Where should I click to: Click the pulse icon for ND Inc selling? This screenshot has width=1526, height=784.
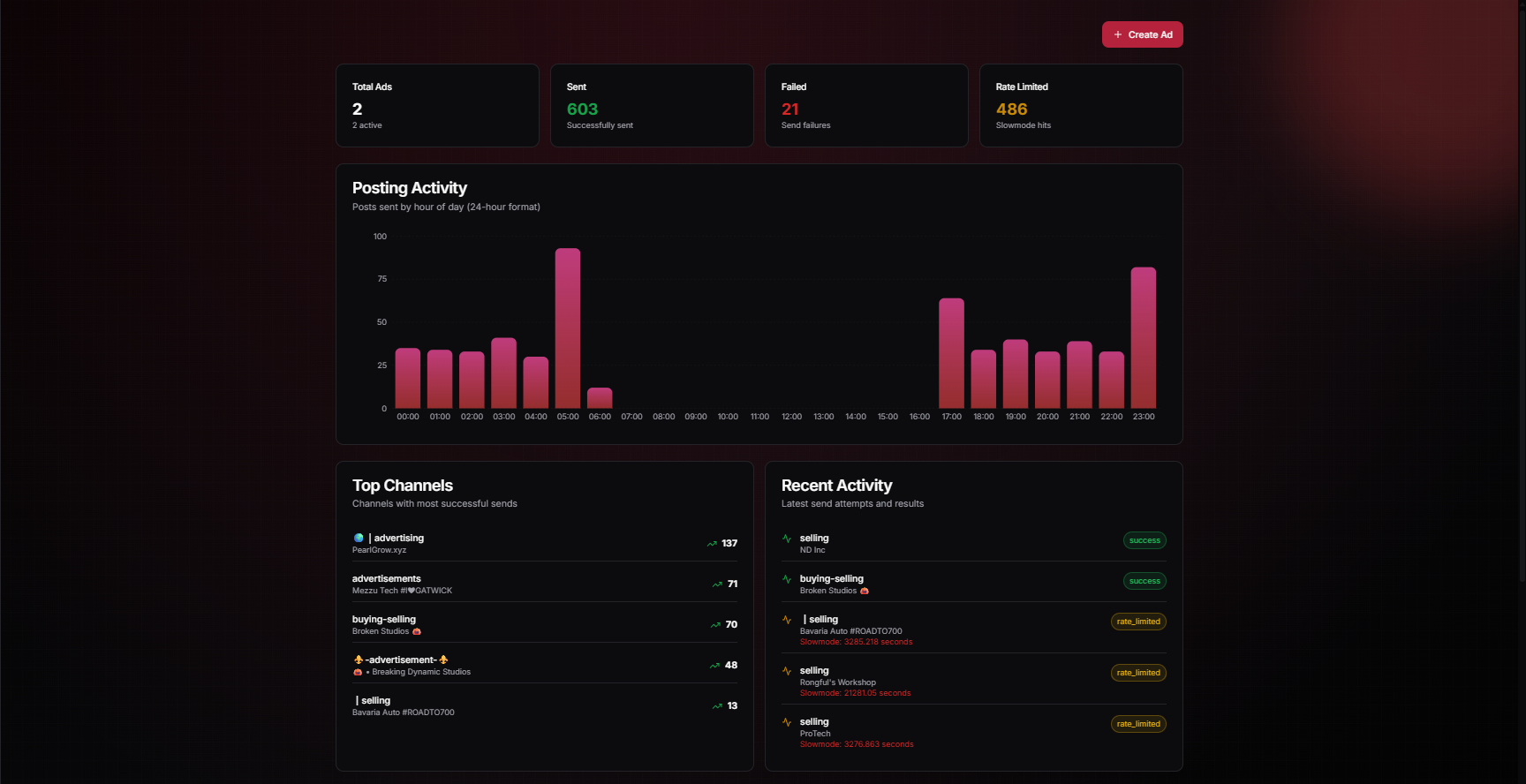click(x=787, y=539)
